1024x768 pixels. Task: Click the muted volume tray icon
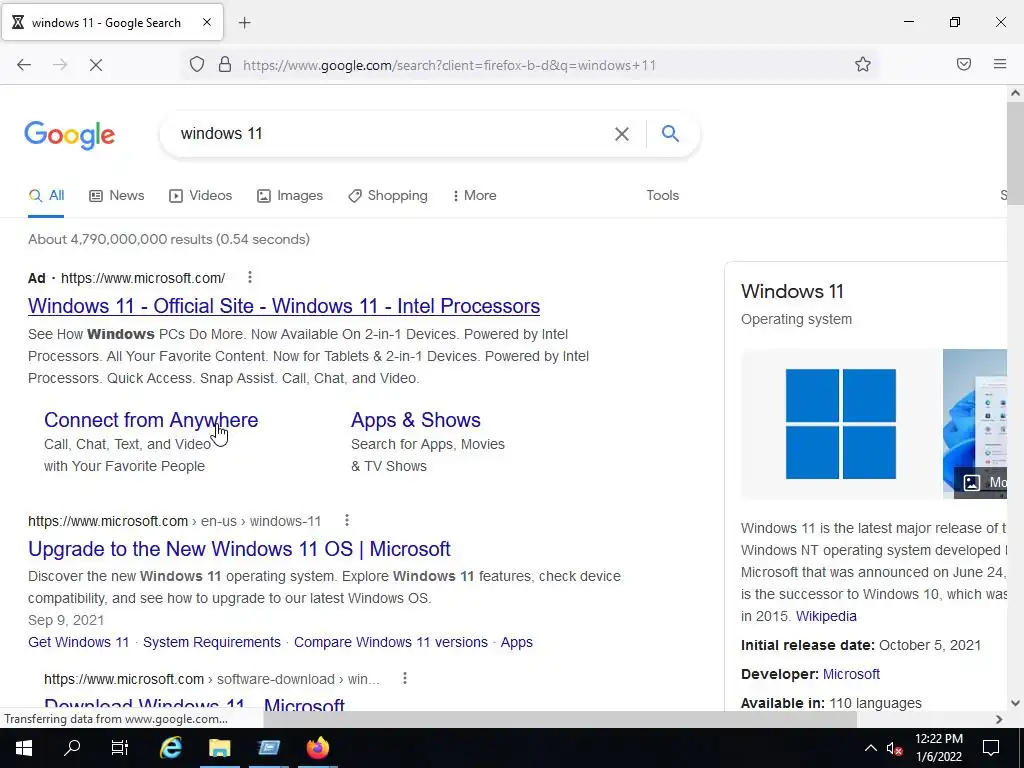(894, 748)
